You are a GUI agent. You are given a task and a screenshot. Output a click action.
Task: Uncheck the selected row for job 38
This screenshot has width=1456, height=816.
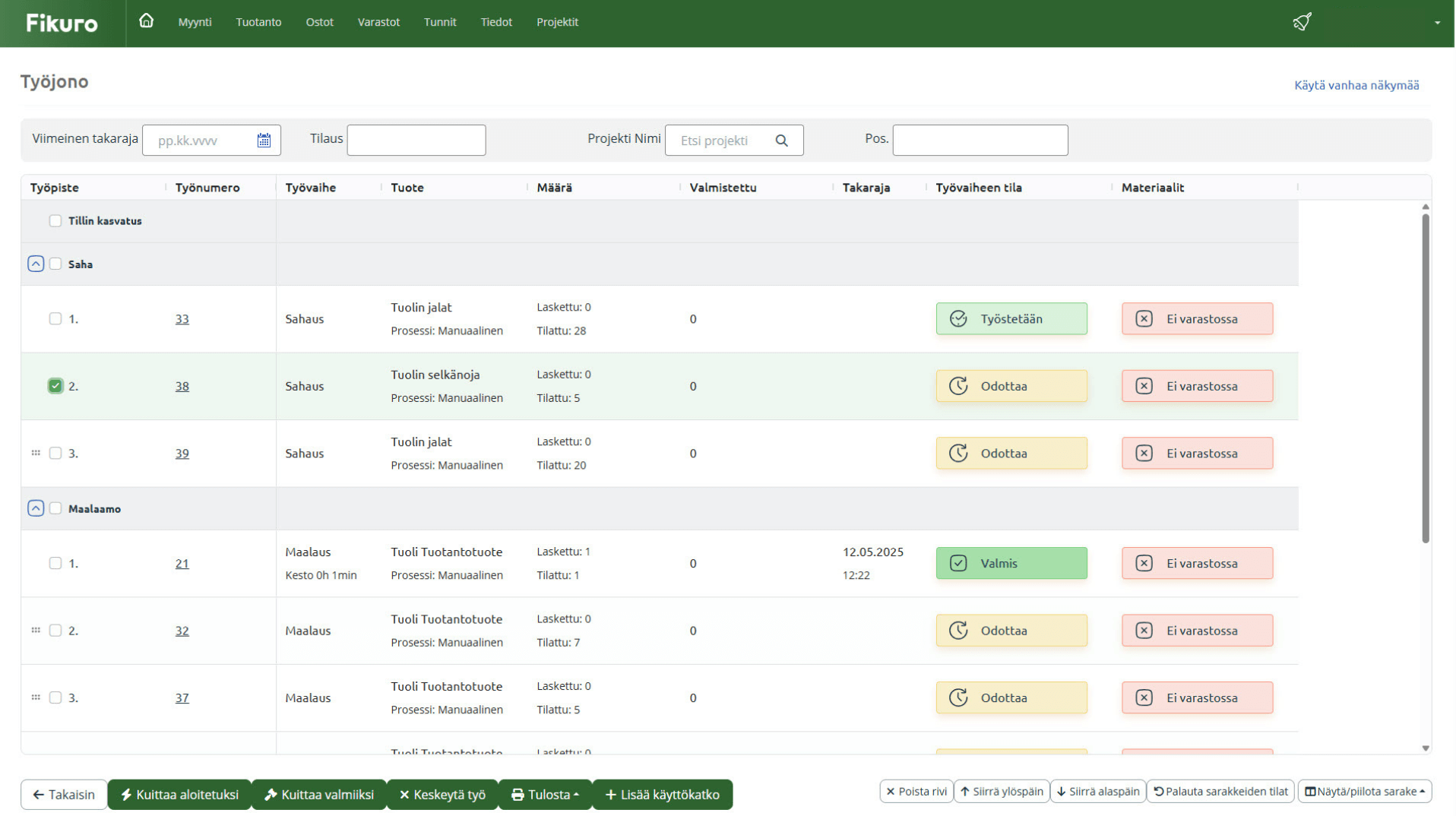pos(55,386)
